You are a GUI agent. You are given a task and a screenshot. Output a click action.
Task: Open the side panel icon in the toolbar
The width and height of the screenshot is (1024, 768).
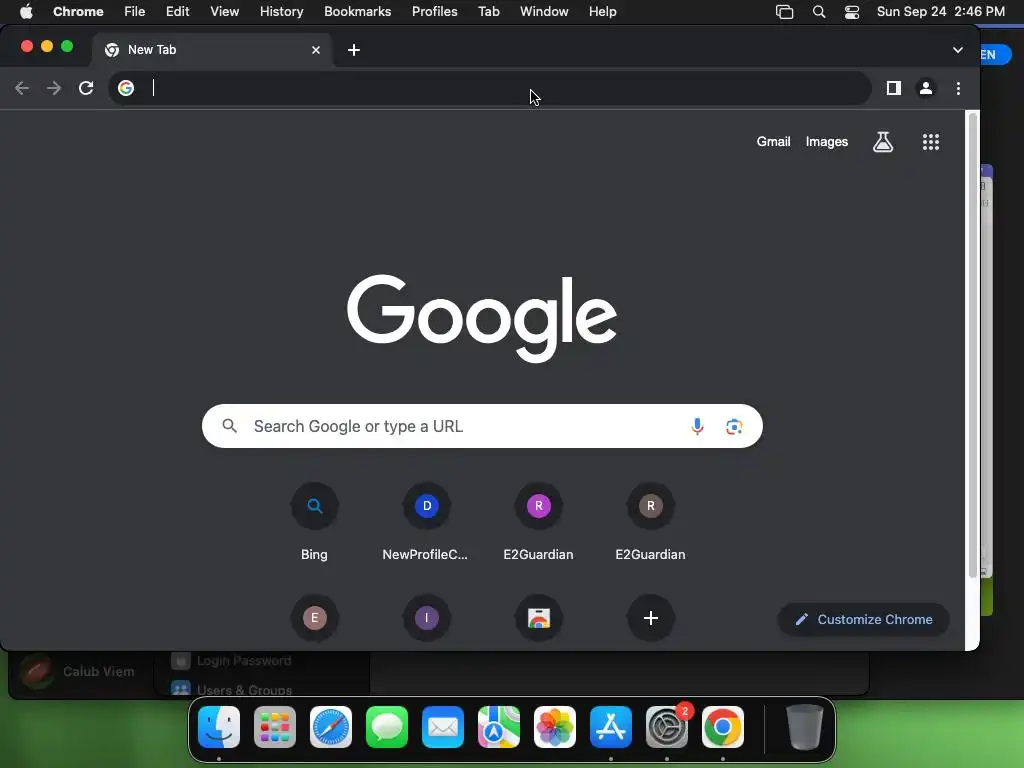click(893, 88)
